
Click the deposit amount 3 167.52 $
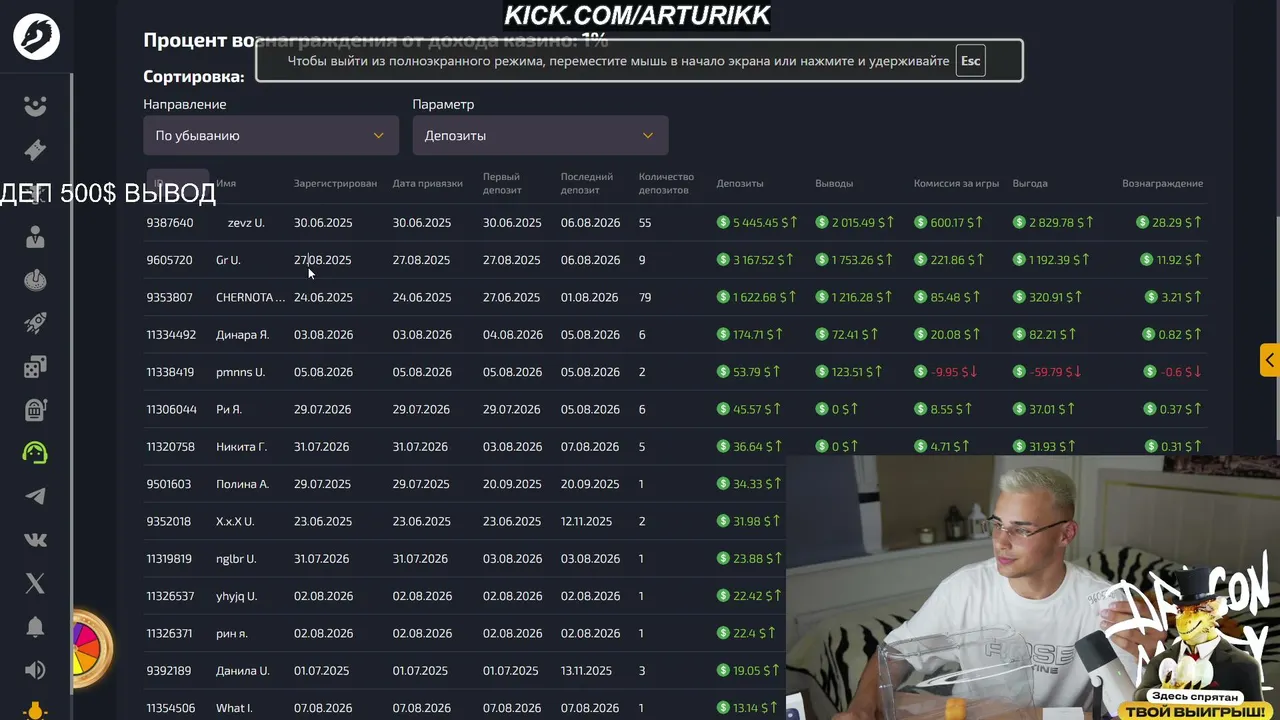[x=756, y=260]
